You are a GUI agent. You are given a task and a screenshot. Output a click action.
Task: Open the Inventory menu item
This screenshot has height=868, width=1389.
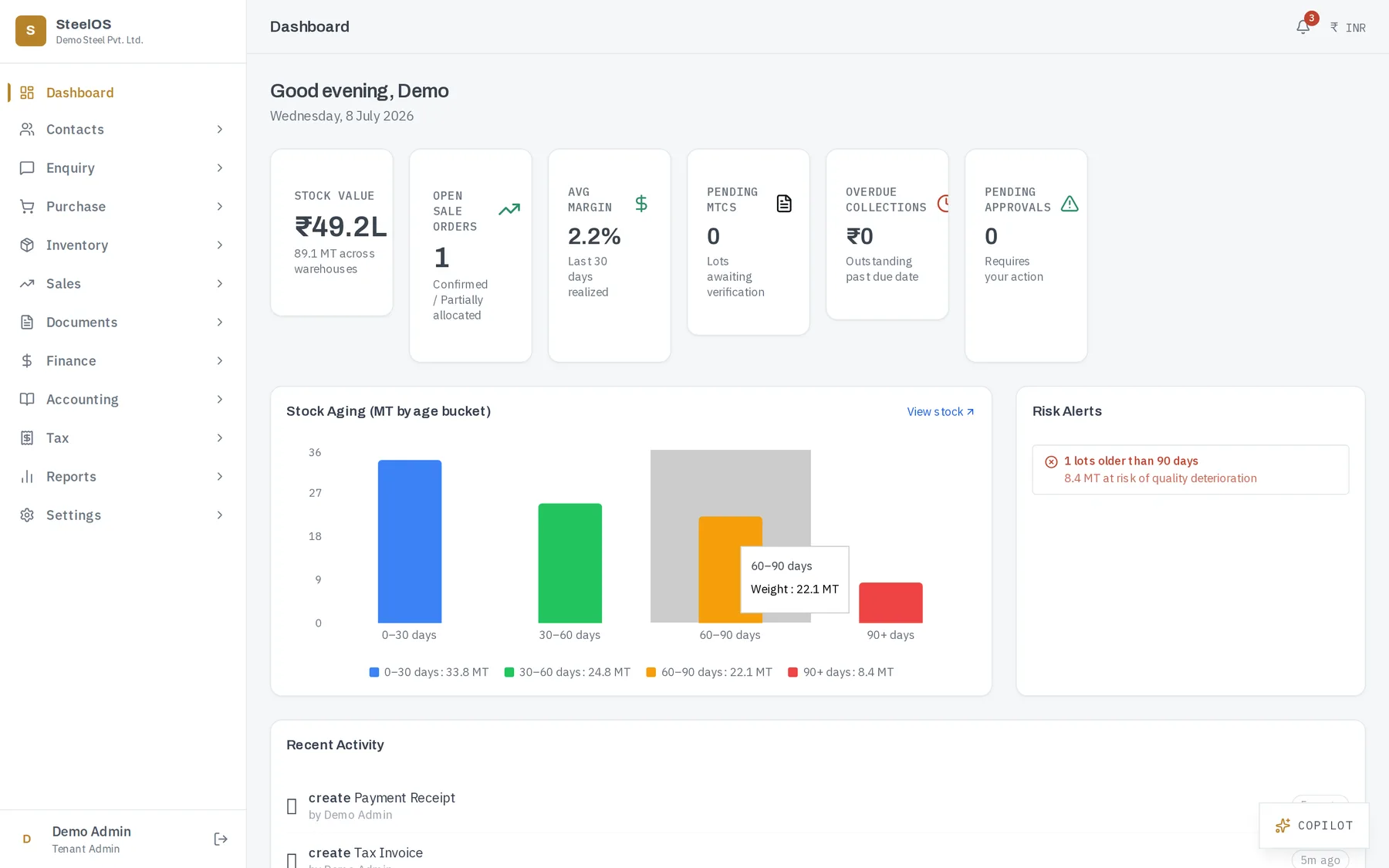tap(123, 245)
